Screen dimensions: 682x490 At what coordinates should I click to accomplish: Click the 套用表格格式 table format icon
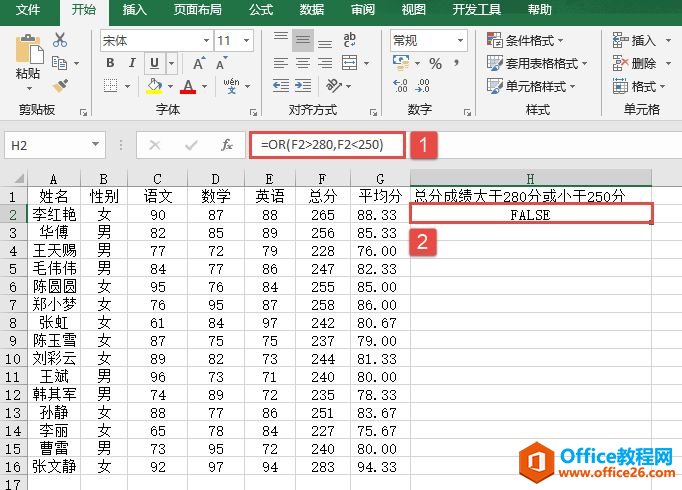(495, 63)
